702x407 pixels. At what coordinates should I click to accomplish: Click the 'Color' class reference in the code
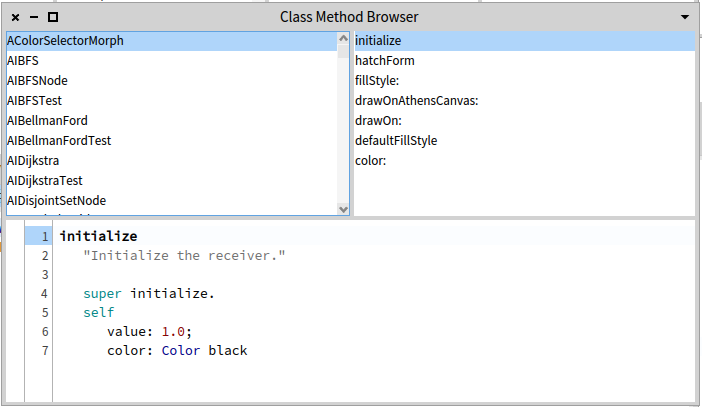pyautogui.click(x=181, y=350)
